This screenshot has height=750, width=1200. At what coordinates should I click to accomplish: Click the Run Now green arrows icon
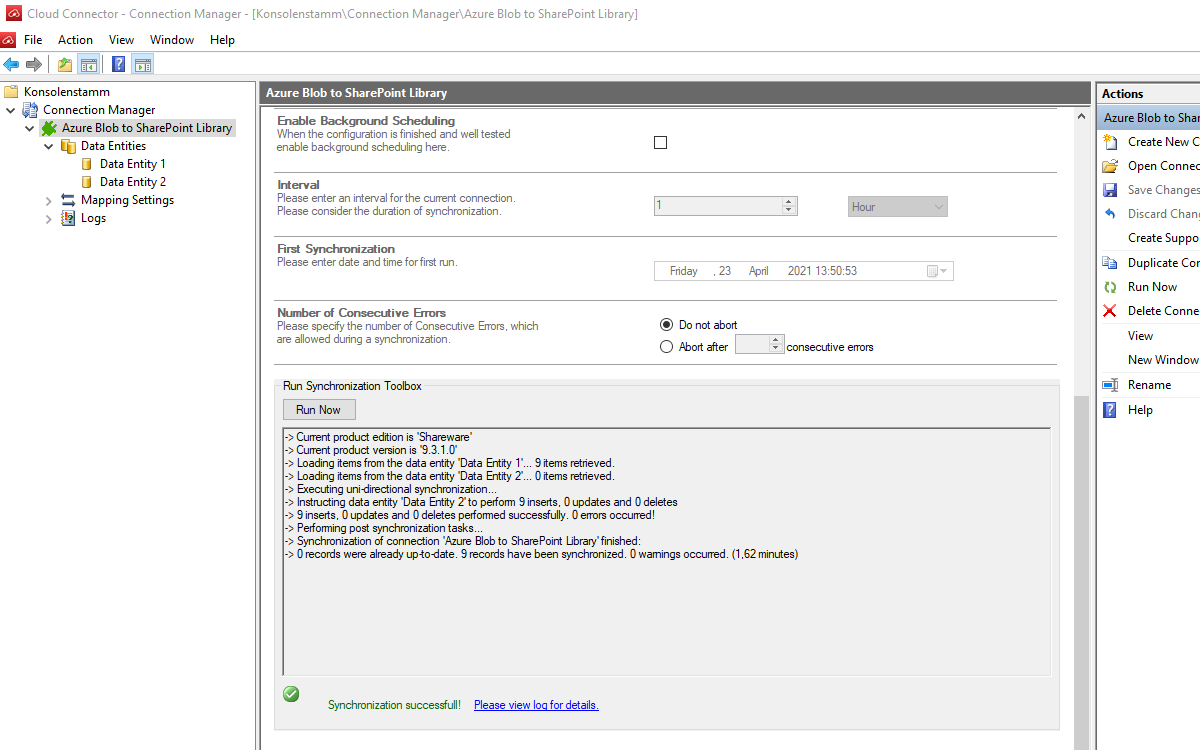(x=1110, y=287)
